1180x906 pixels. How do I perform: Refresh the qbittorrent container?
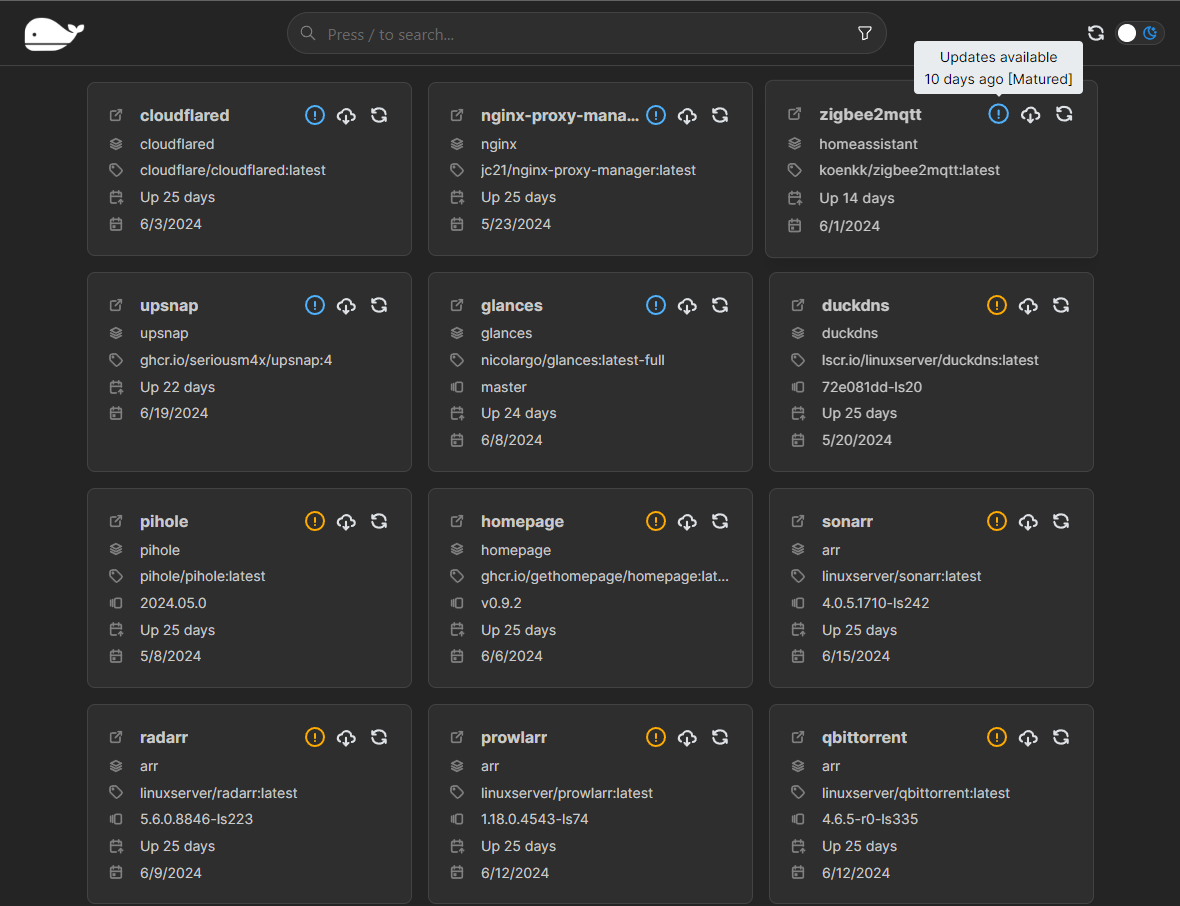pos(1060,737)
